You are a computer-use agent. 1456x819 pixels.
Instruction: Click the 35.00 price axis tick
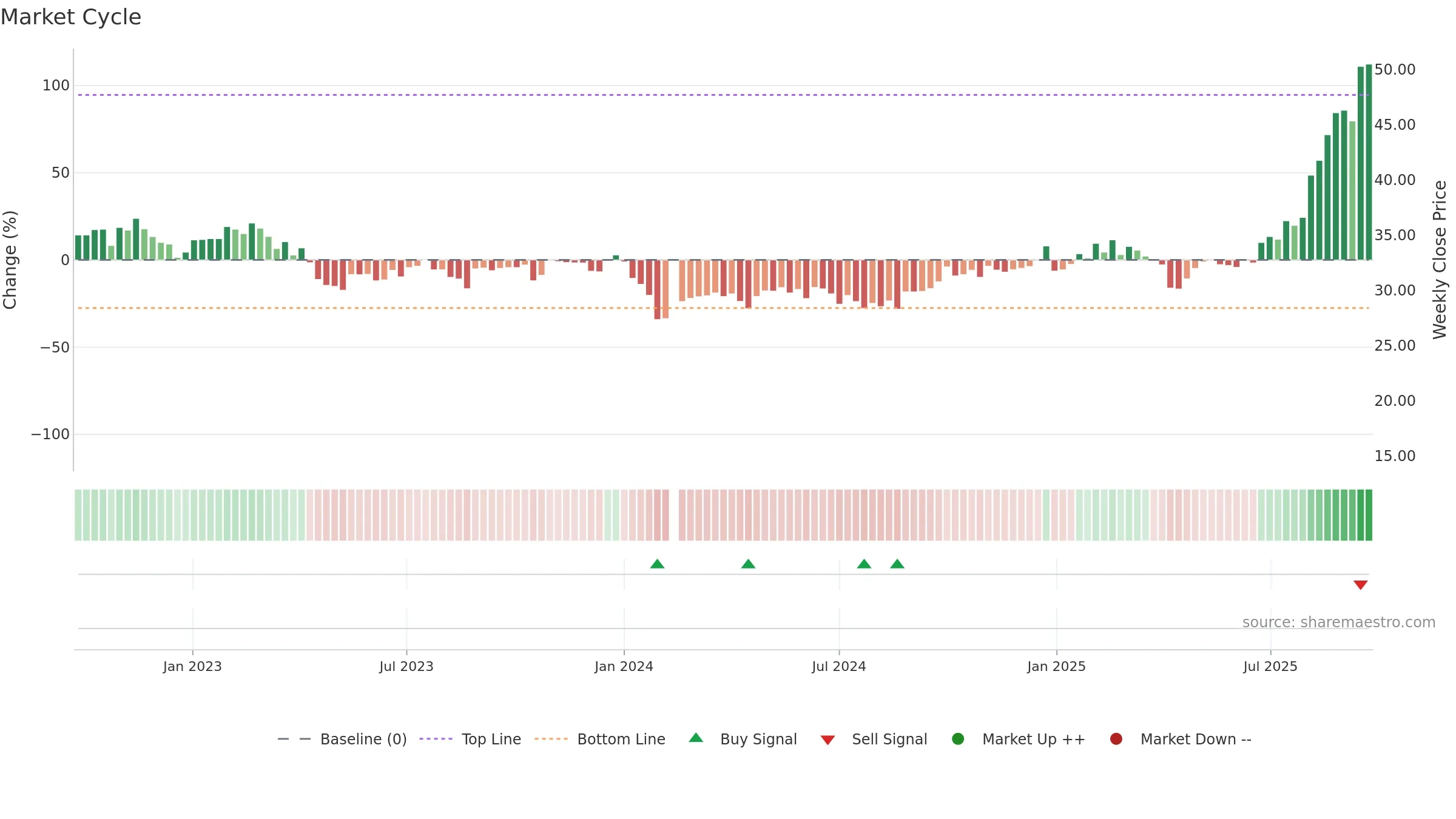(1395, 235)
